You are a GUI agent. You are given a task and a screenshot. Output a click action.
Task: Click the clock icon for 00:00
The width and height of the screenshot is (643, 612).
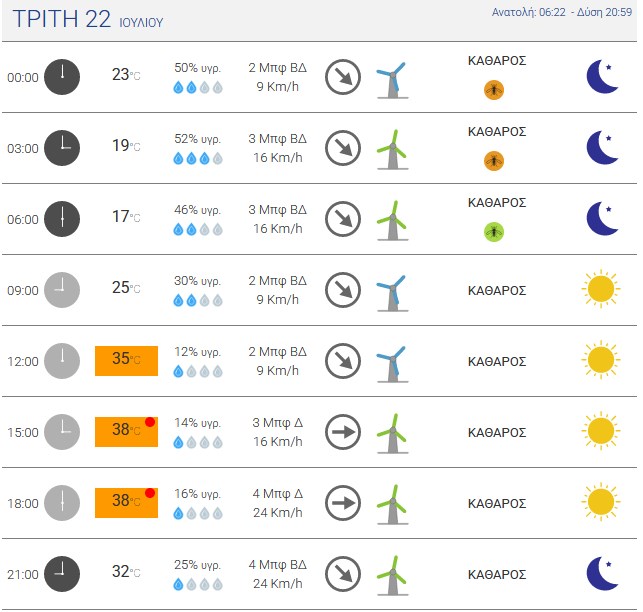pyautogui.click(x=62, y=77)
